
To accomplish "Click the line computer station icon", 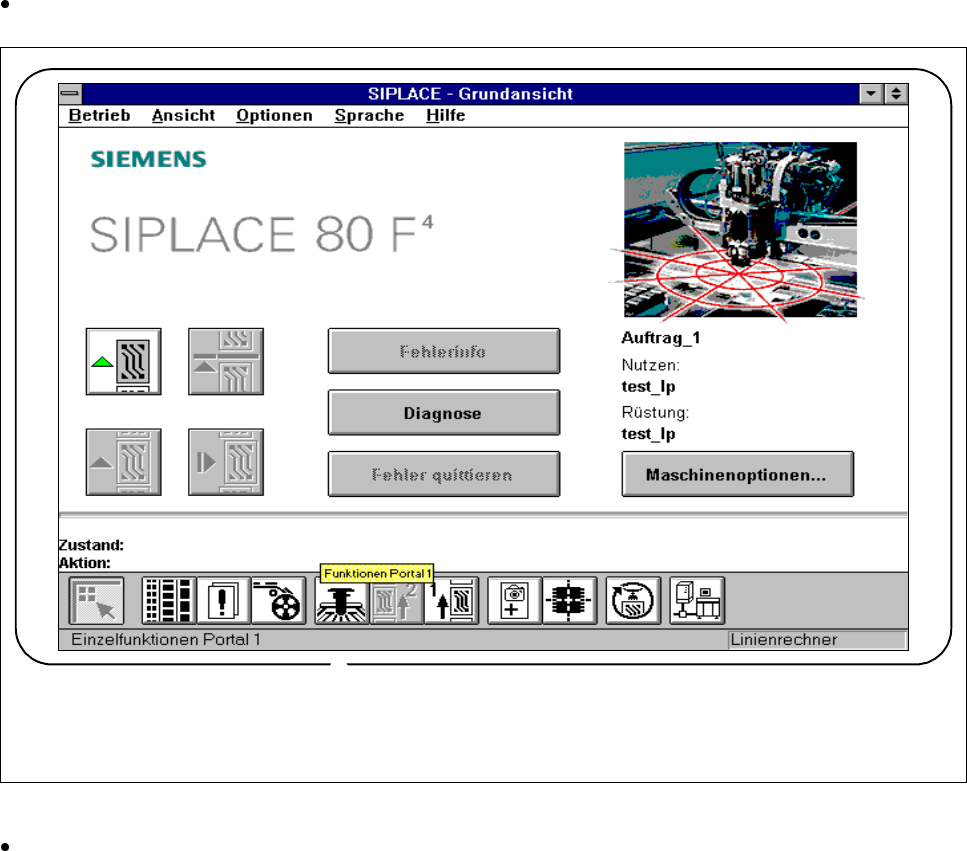I will point(697,601).
